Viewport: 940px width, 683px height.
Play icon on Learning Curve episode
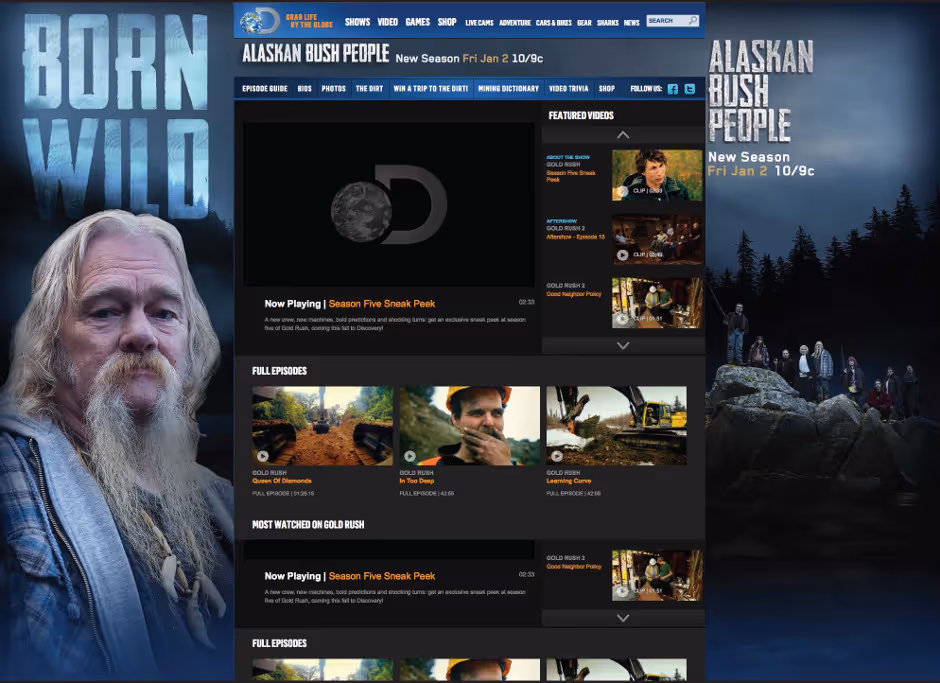[556, 456]
